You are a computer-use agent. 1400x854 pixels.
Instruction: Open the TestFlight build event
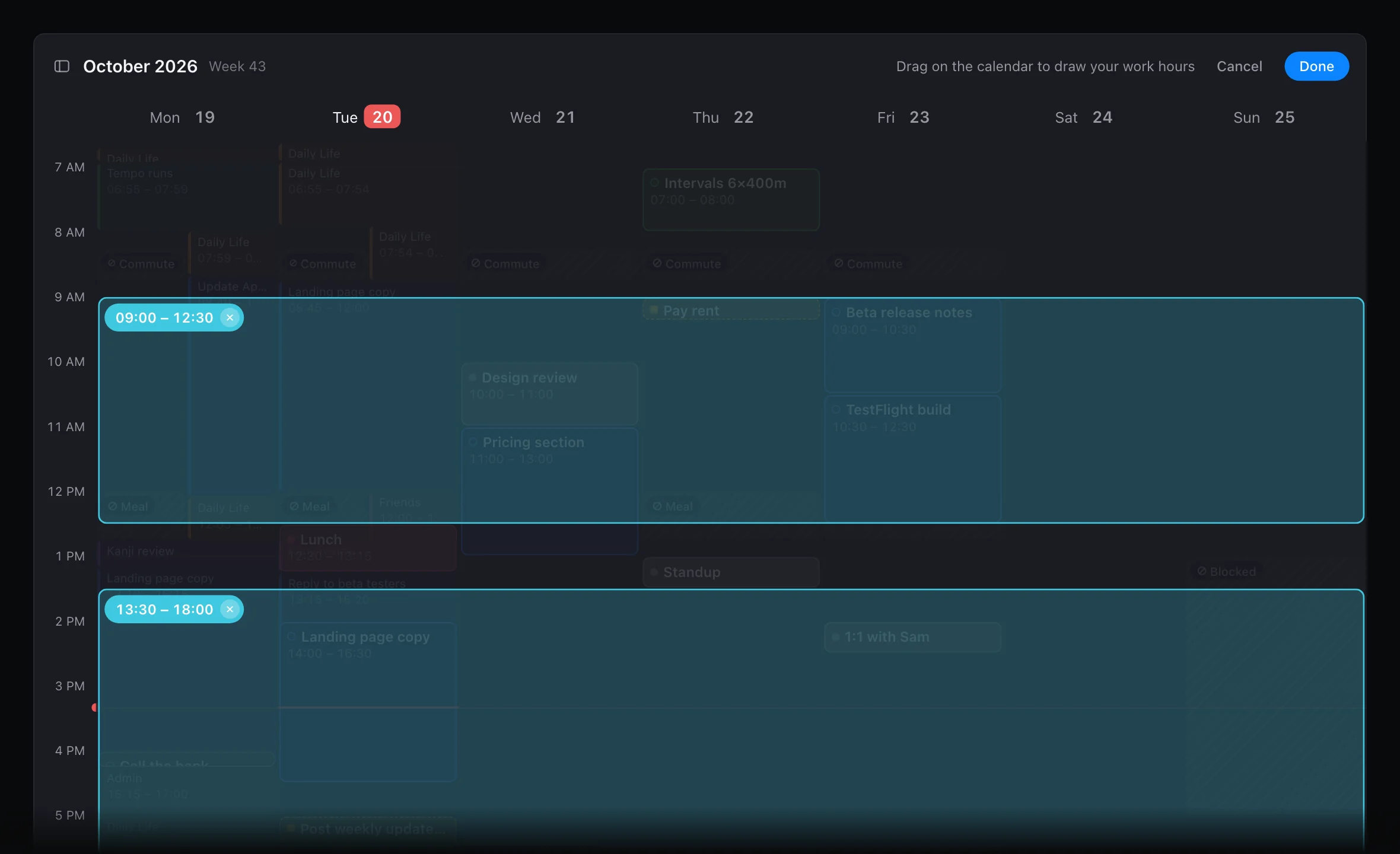pyautogui.click(x=912, y=458)
